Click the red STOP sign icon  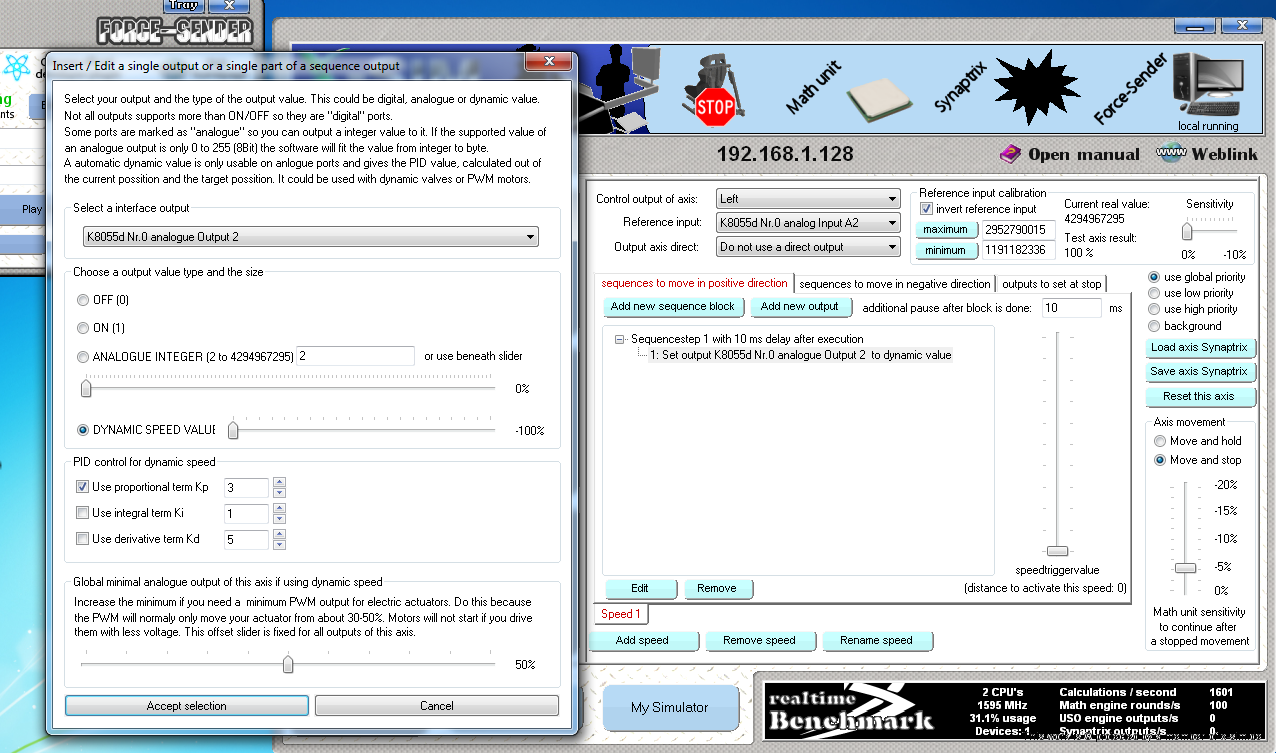(x=714, y=104)
